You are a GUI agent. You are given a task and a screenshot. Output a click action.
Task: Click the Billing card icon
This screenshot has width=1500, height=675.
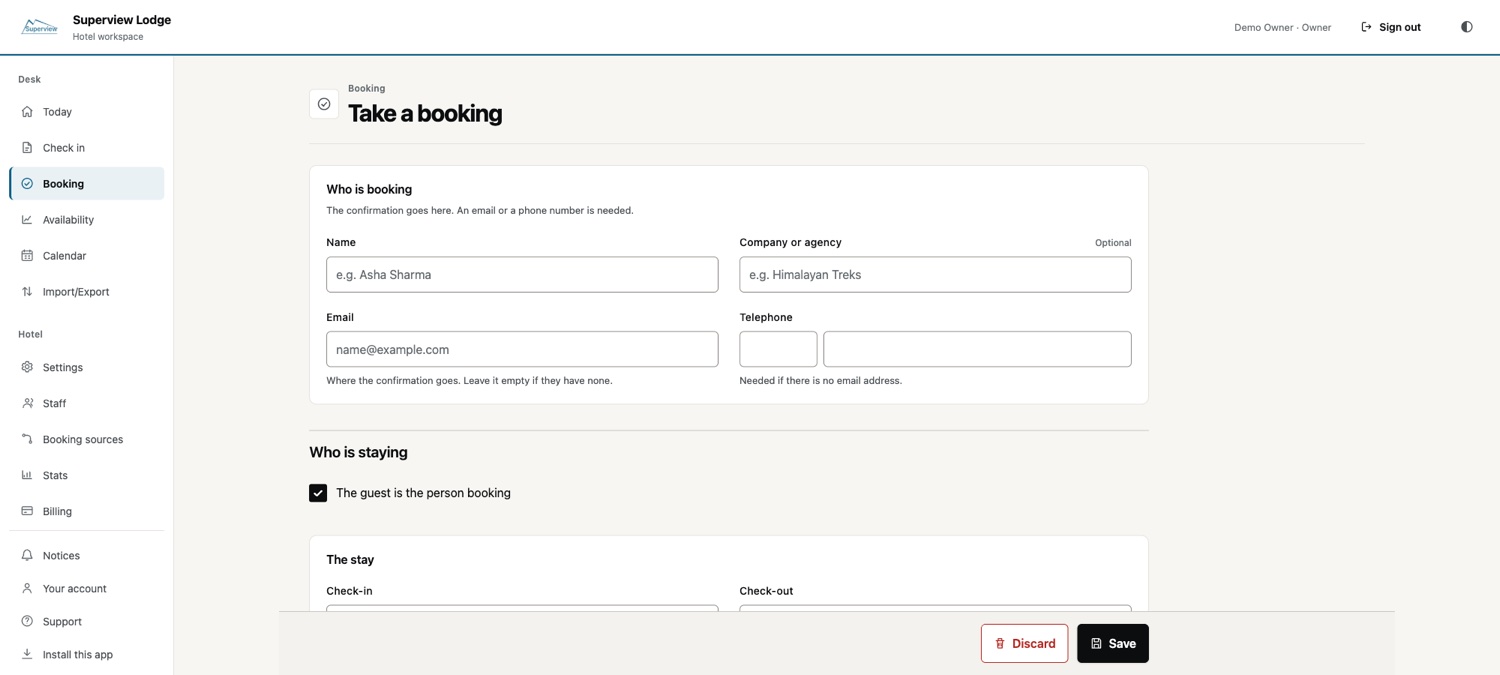coord(27,511)
